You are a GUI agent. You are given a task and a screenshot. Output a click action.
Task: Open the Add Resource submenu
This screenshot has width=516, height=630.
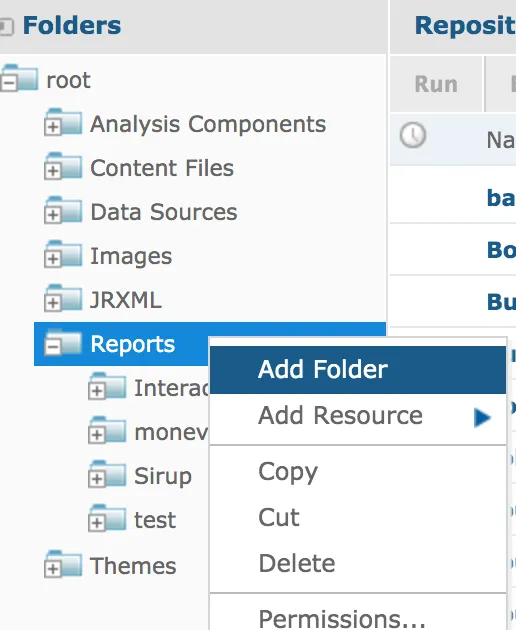click(358, 416)
